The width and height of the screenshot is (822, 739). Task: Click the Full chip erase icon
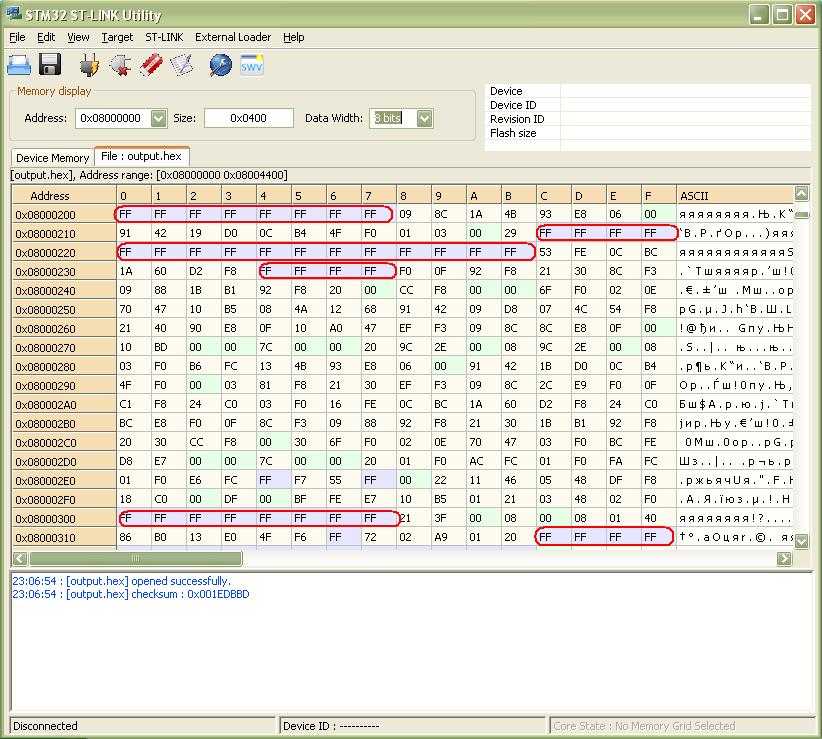tap(151, 66)
